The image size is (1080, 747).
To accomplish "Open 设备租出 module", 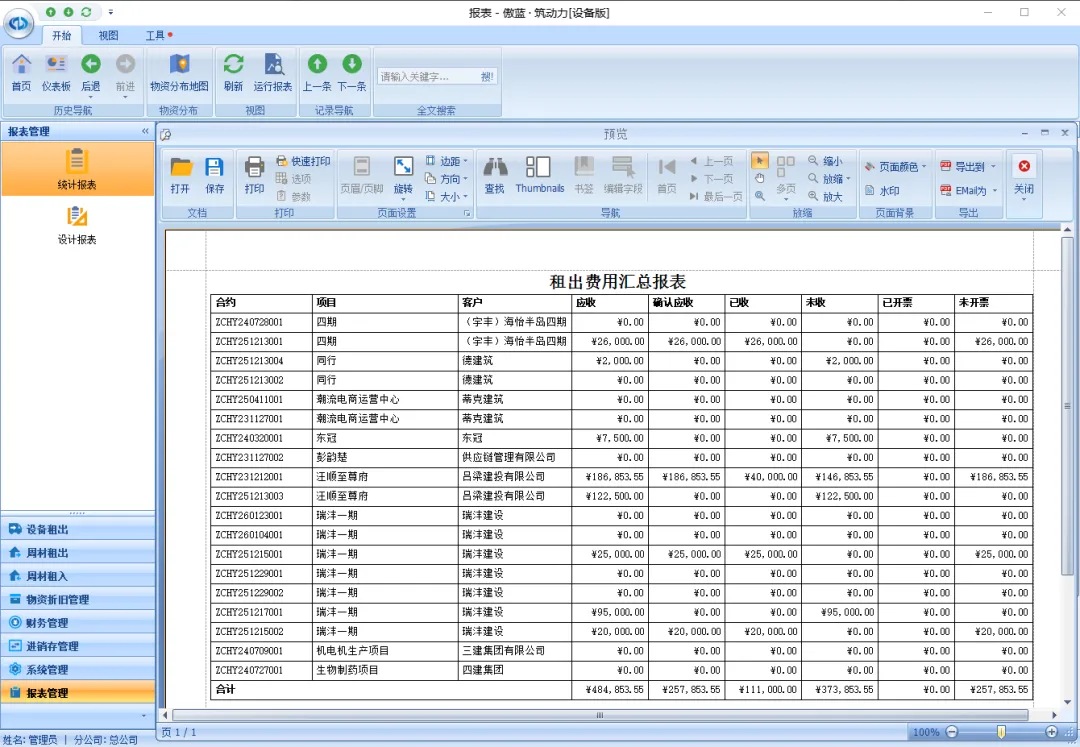I will click(x=77, y=529).
